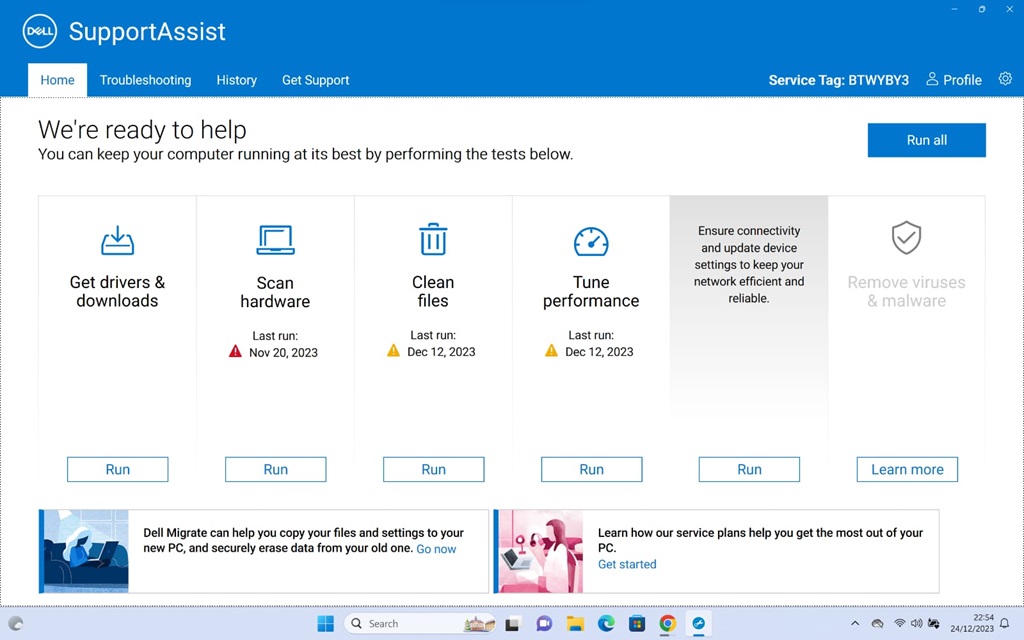This screenshot has width=1024, height=640.
Task: Click the taskbar Search box
Action: tap(419, 624)
